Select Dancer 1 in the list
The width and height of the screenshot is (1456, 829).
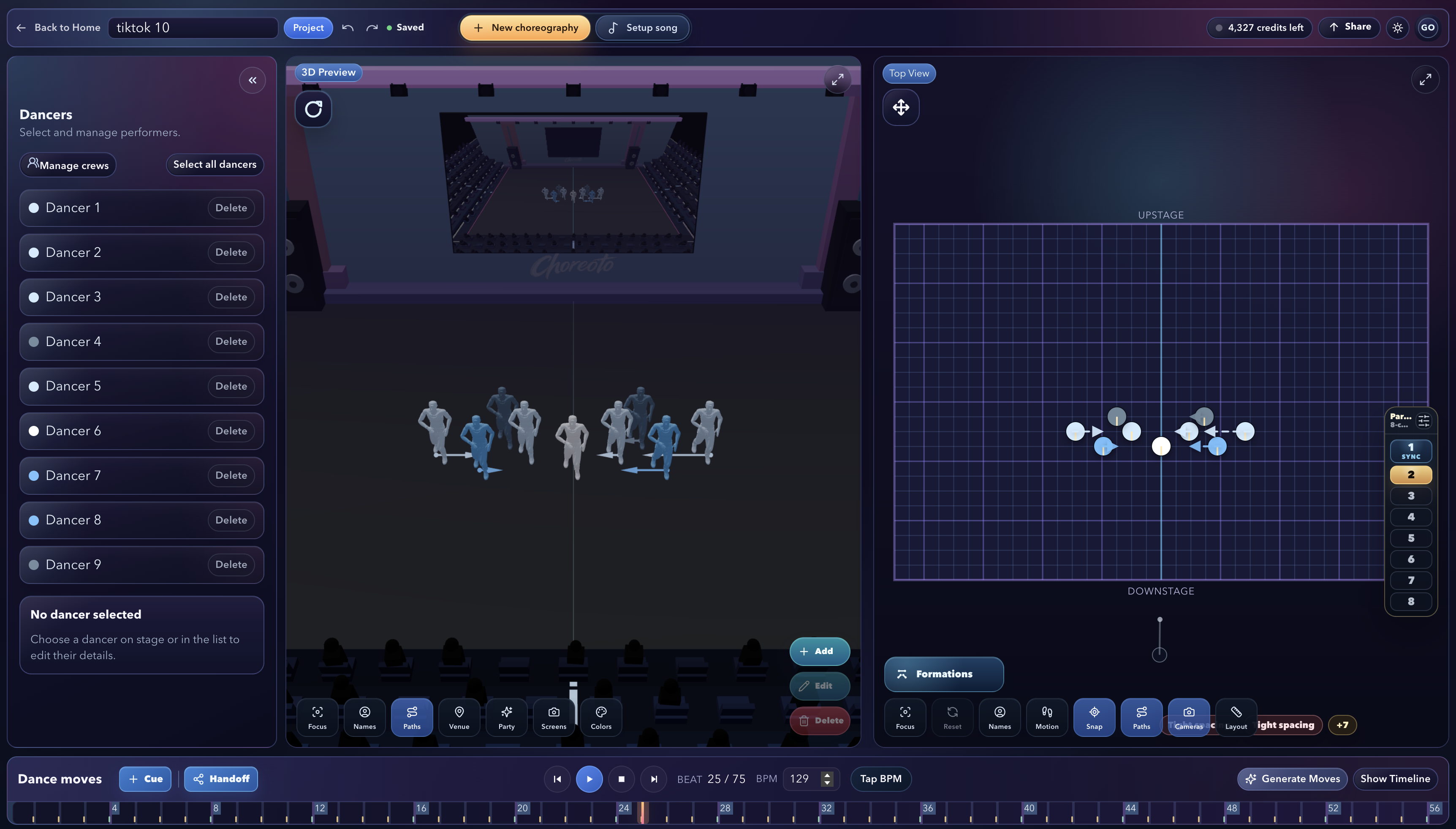tap(142, 208)
